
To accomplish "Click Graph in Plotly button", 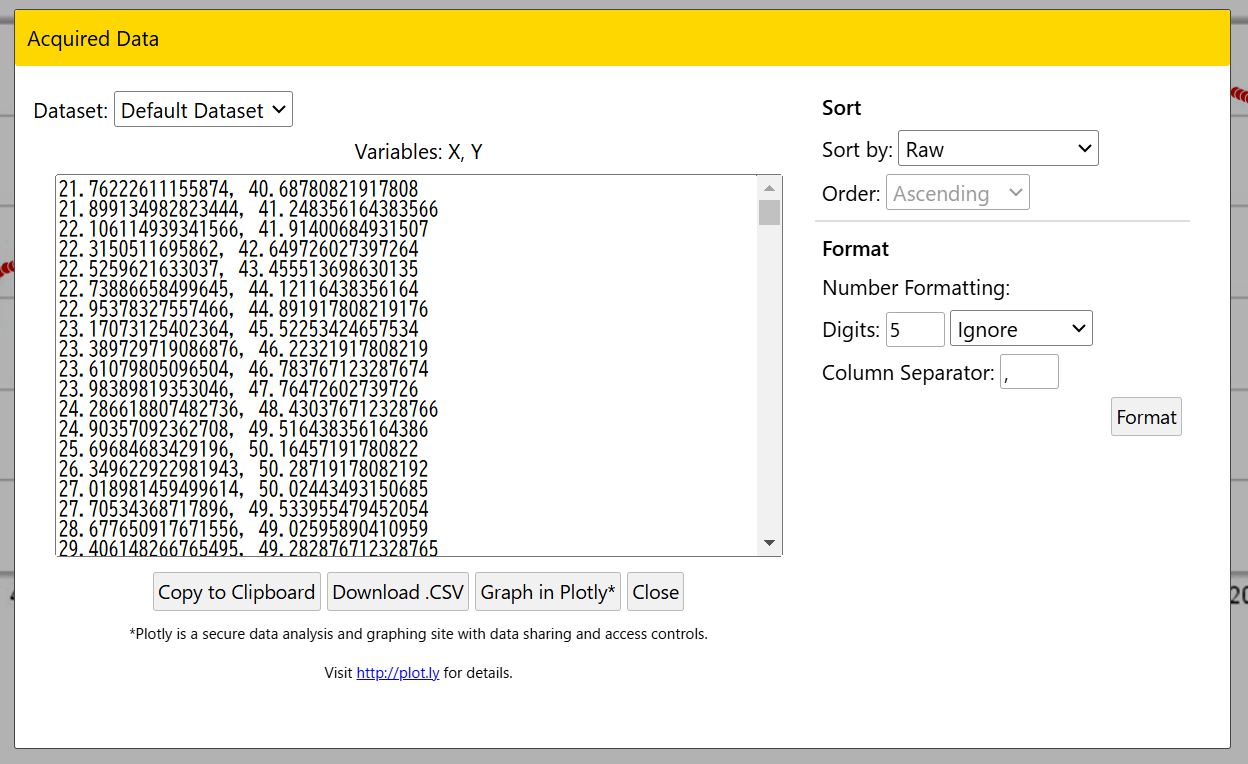I will 548,592.
